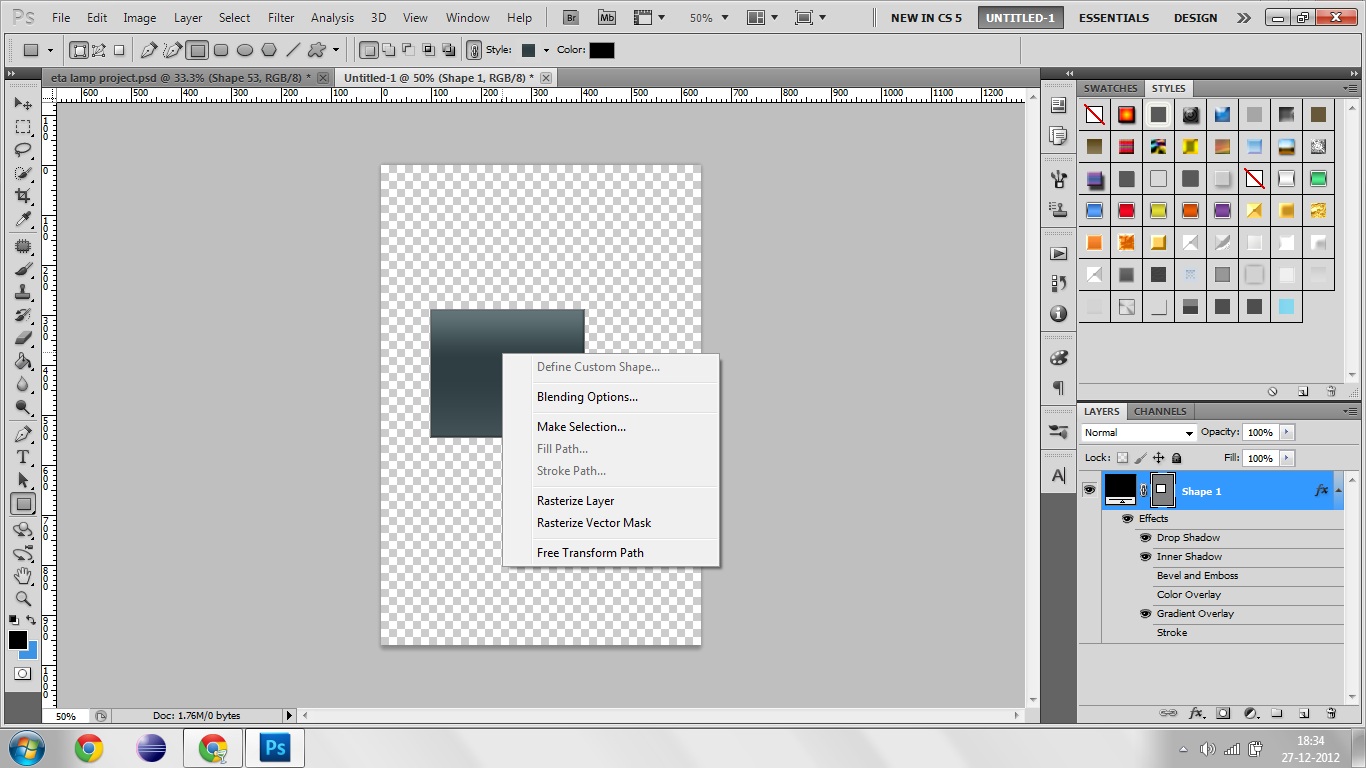The width and height of the screenshot is (1366, 768).
Task: Launch Bridge from the application bar
Action: [571, 18]
